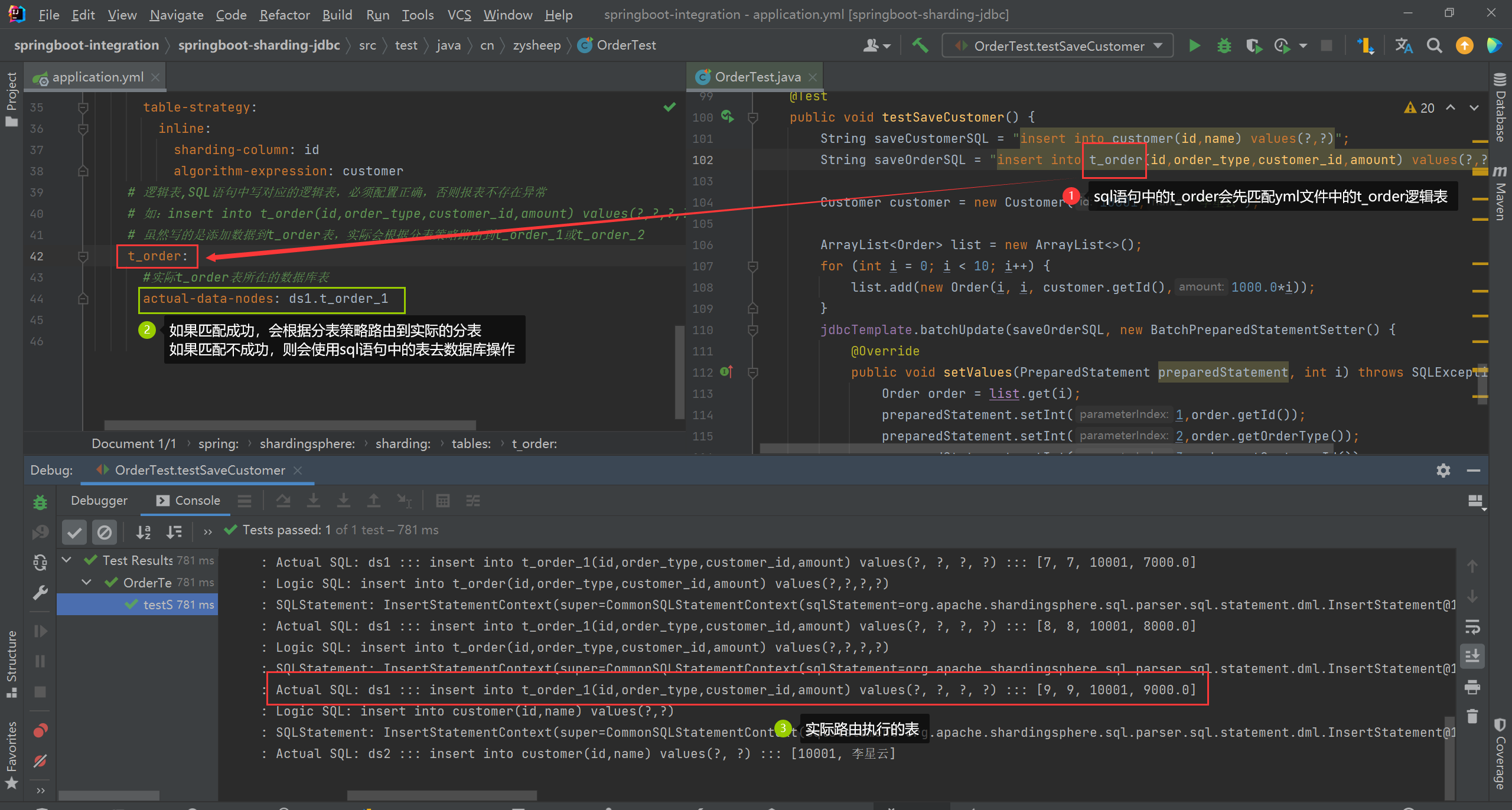Collapse the Test Results tree node
The width and height of the screenshot is (1512, 810).
pos(67,560)
